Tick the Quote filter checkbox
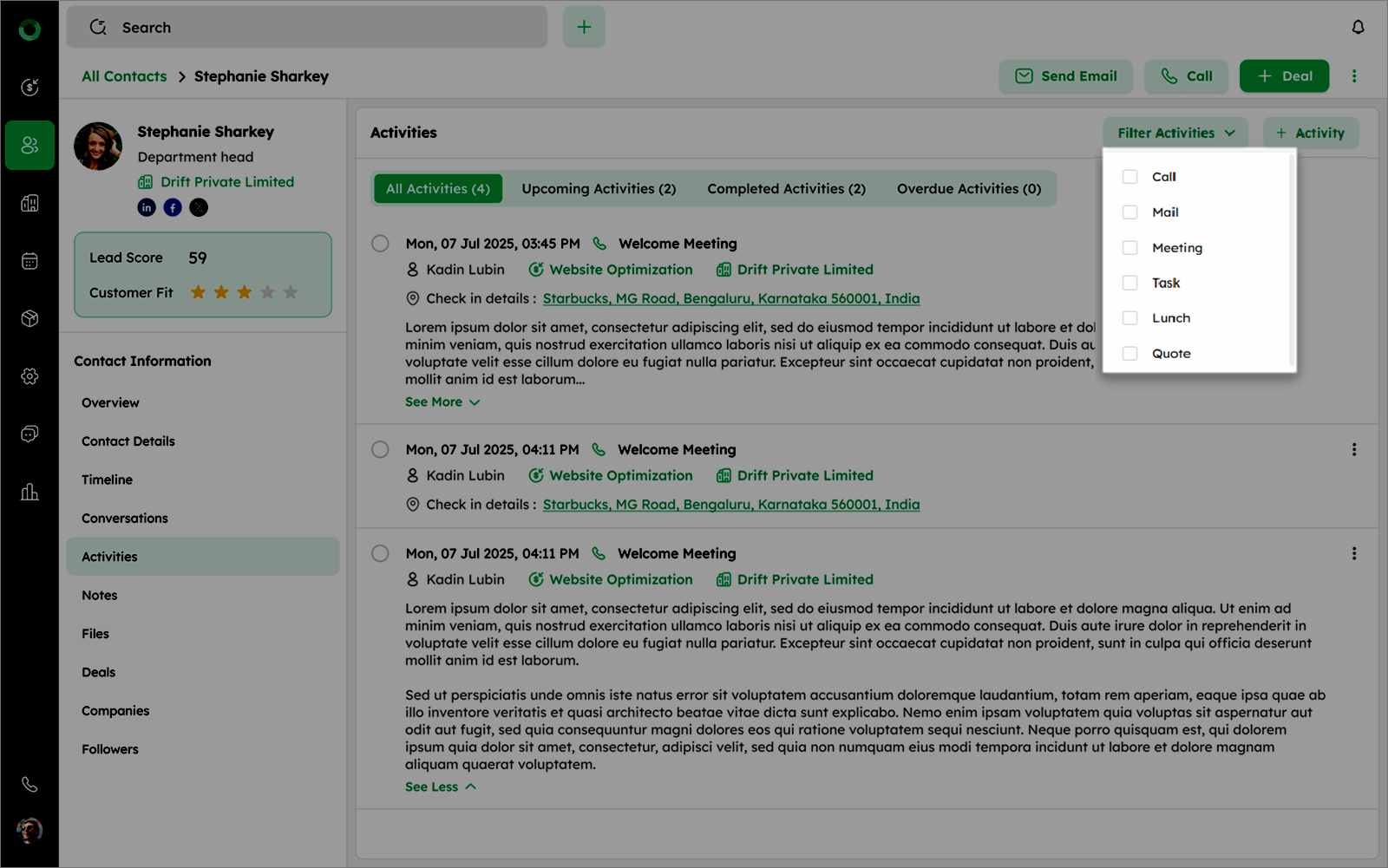The width and height of the screenshot is (1388, 868). pyautogui.click(x=1129, y=354)
